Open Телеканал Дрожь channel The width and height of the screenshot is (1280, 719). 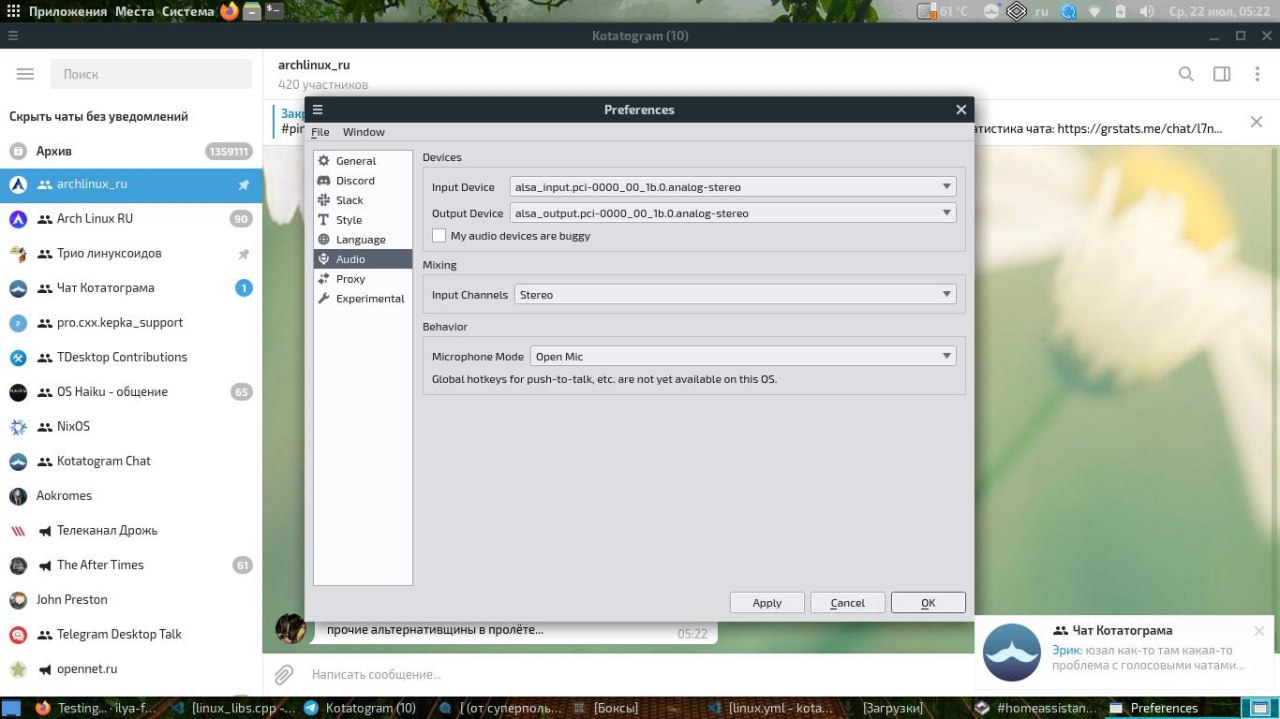coord(131,531)
